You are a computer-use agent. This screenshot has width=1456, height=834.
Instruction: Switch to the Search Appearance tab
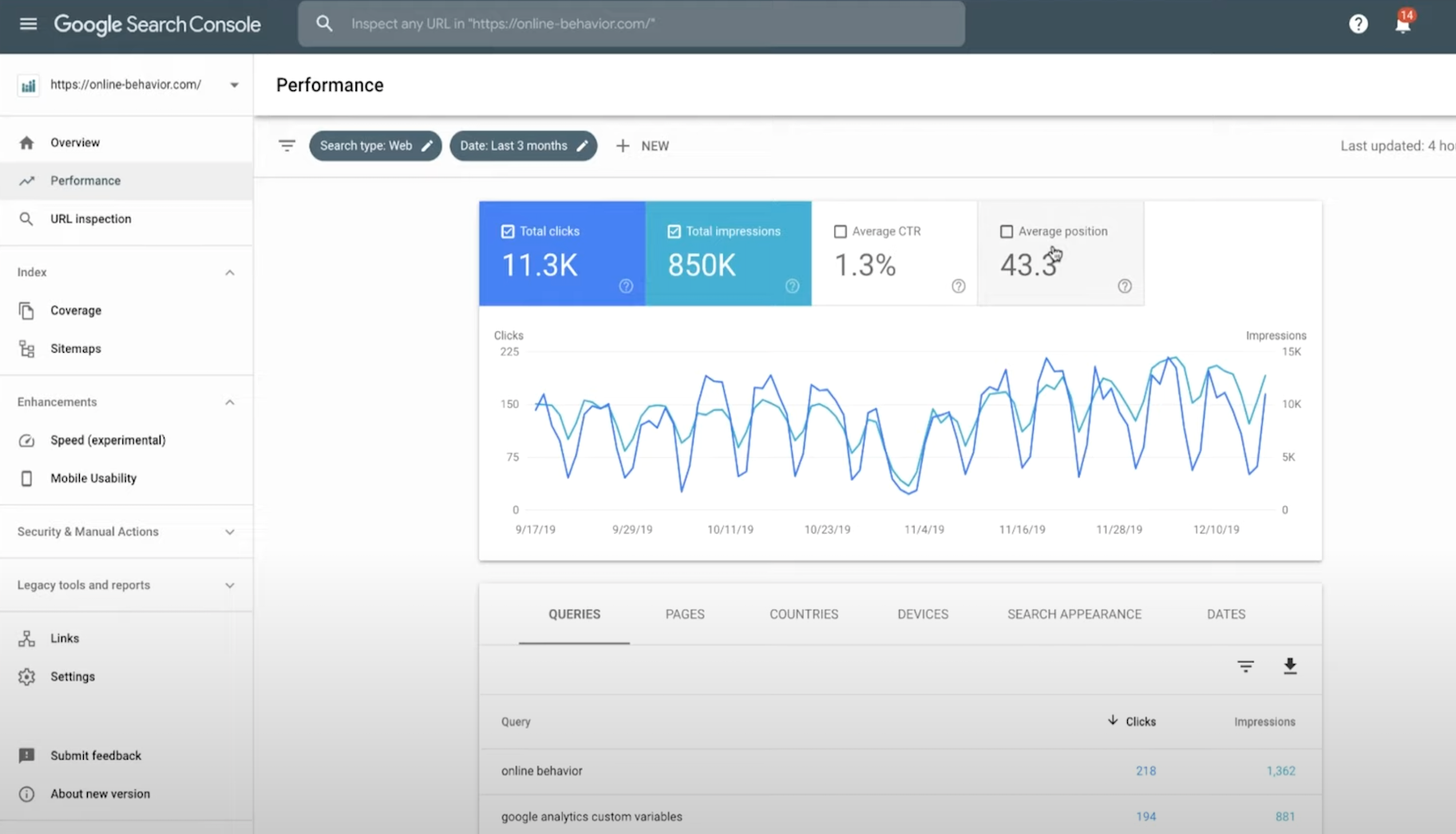[x=1074, y=615]
